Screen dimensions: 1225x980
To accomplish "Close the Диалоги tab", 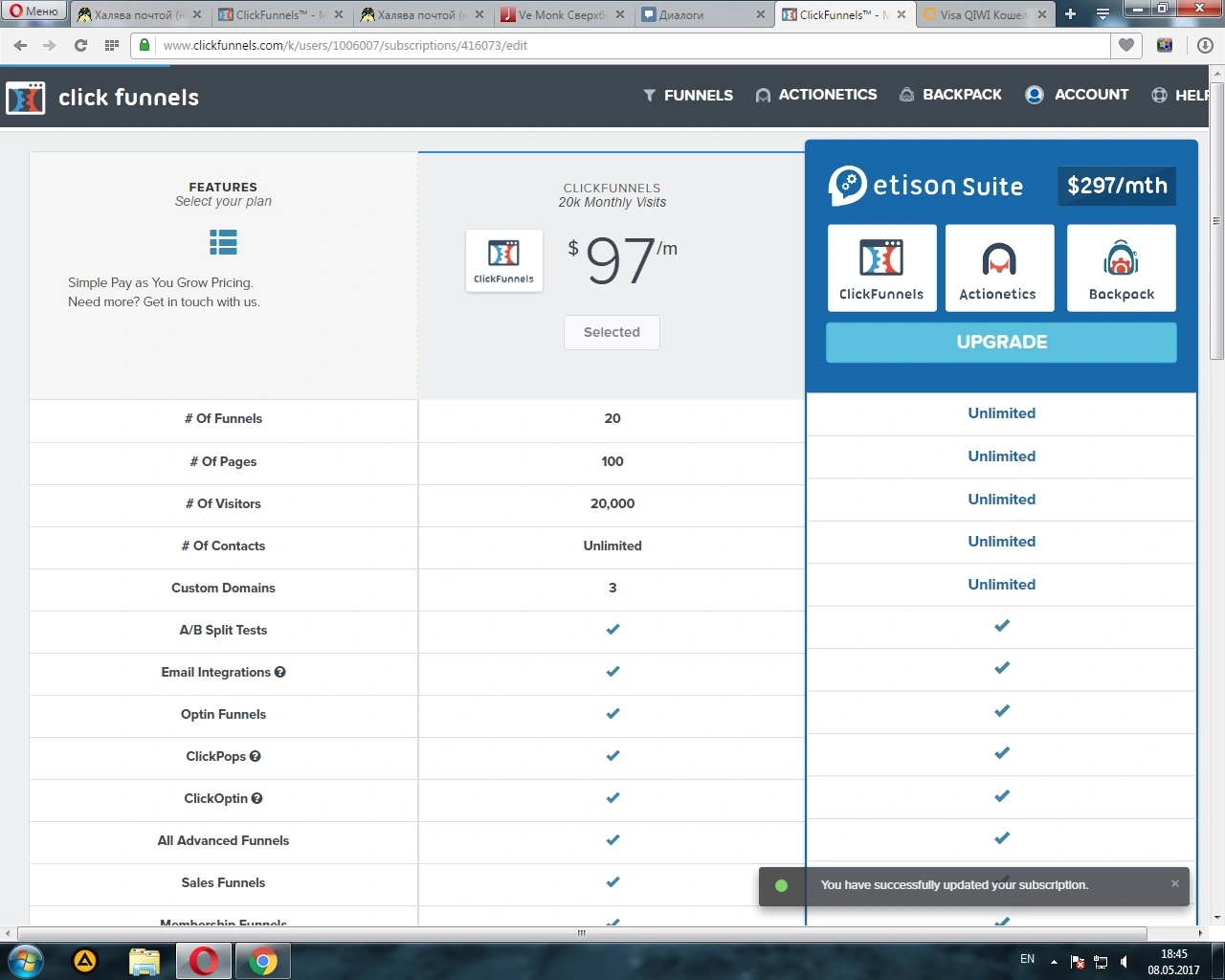I will (x=761, y=14).
